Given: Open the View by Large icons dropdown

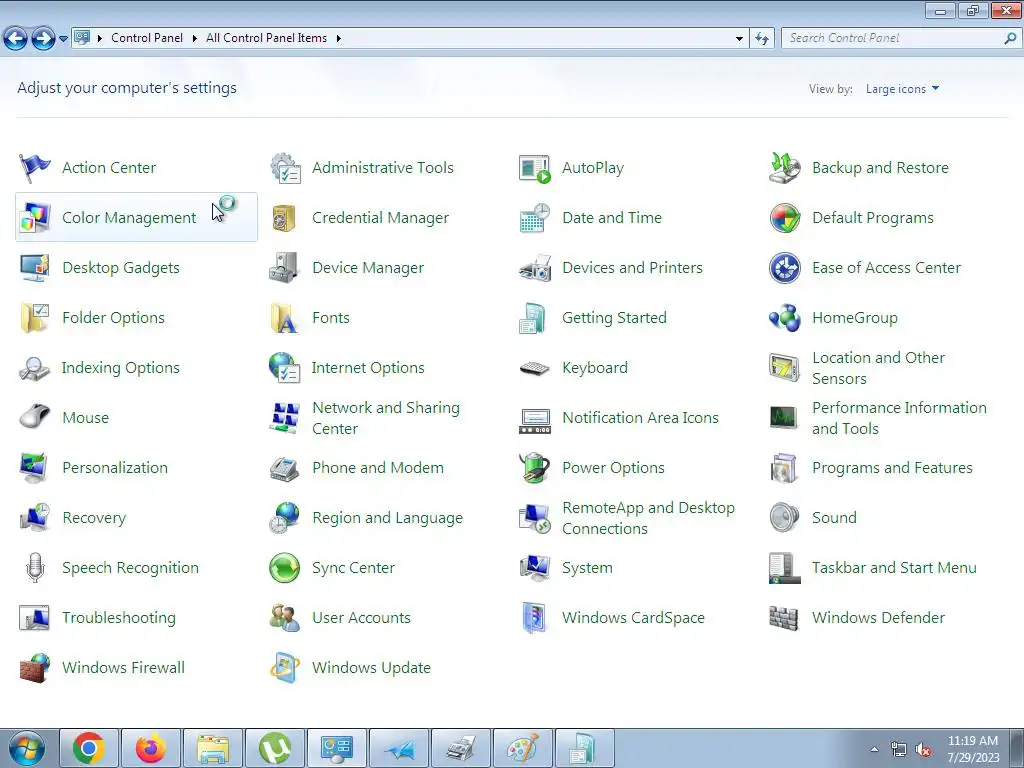Looking at the screenshot, I should pos(902,89).
